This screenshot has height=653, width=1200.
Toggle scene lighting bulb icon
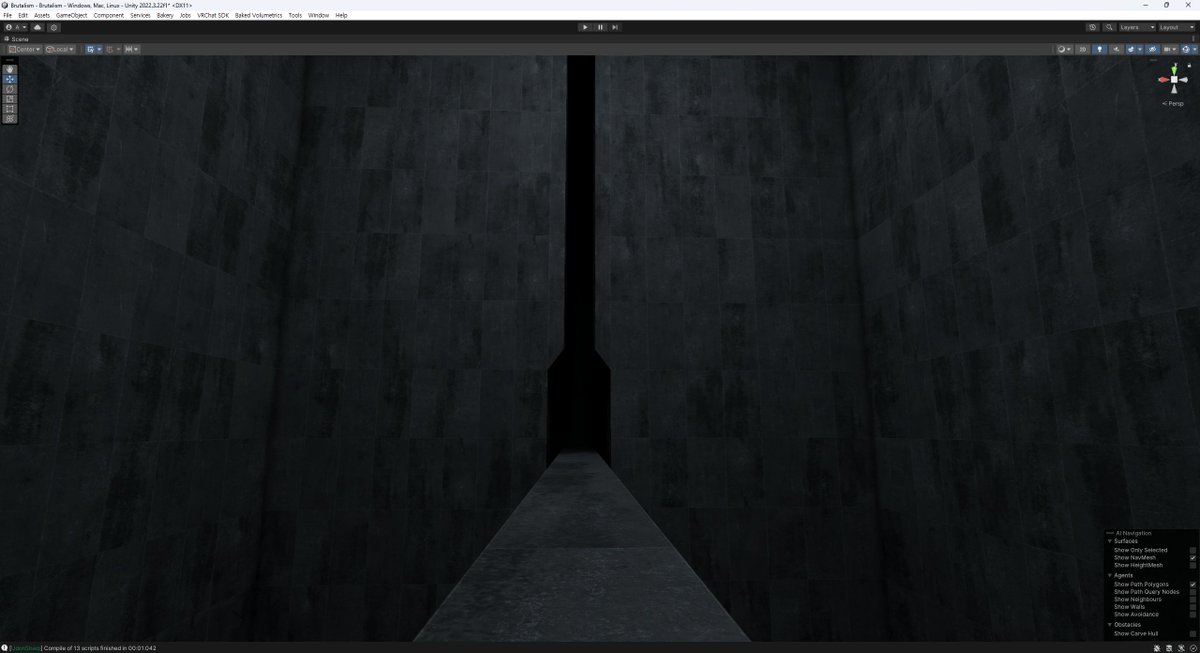[1100, 49]
